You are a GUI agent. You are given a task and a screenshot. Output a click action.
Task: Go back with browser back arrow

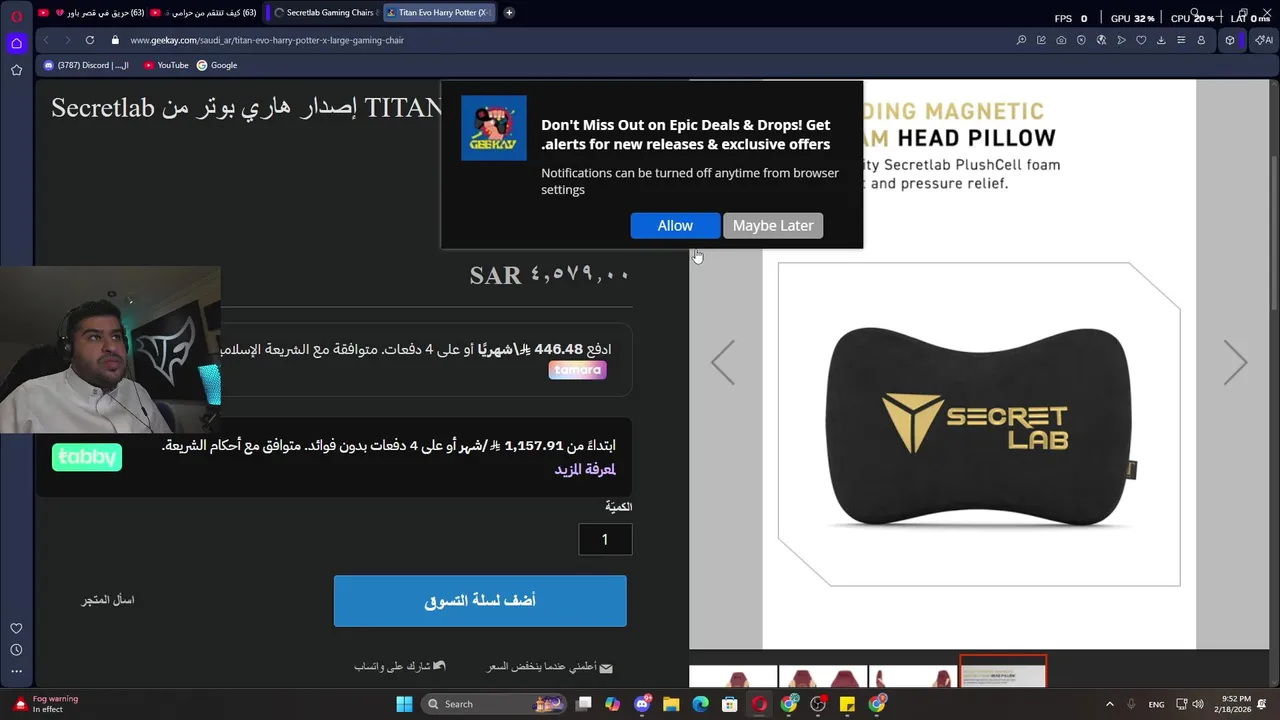click(x=46, y=40)
